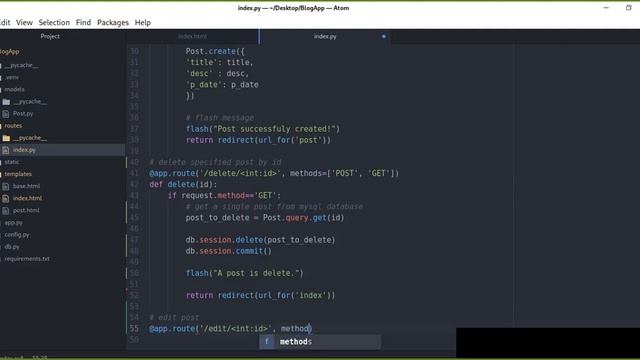Screen dimensions: 640x360
Task: Click the '# edit post' comment
Action: pos(174,318)
